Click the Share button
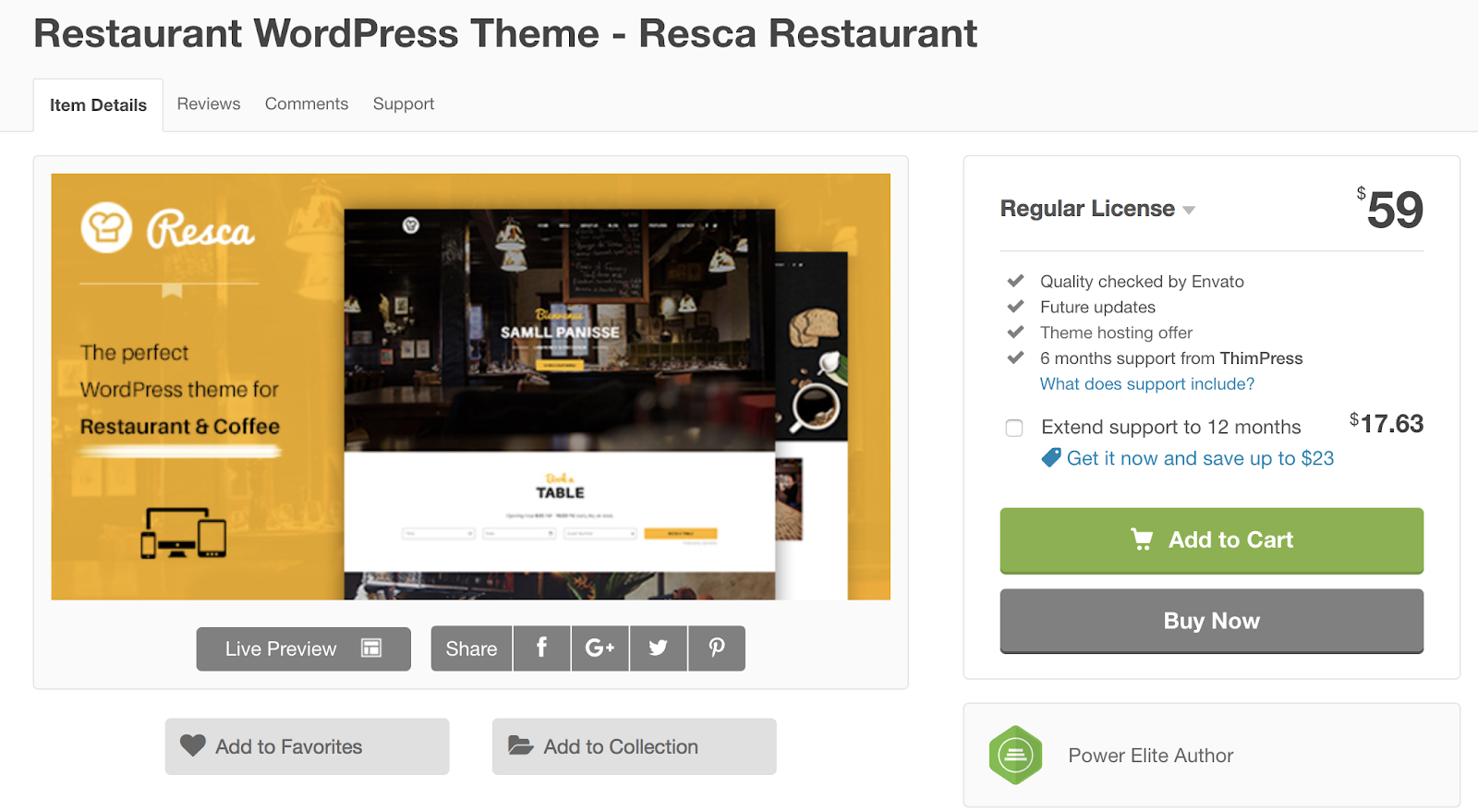This screenshot has width=1478, height=812. tap(471, 648)
